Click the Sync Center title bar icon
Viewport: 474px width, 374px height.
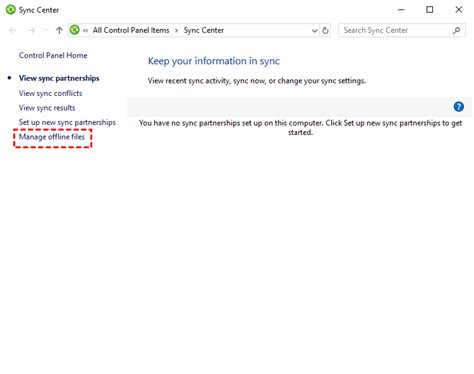pyautogui.click(x=11, y=10)
